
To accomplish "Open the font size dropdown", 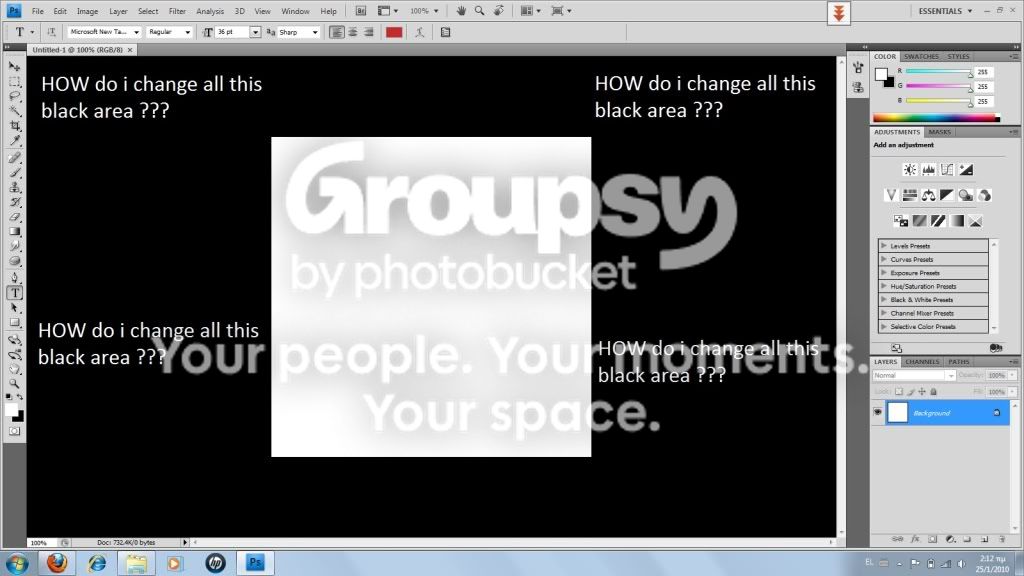I will click(255, 32).
